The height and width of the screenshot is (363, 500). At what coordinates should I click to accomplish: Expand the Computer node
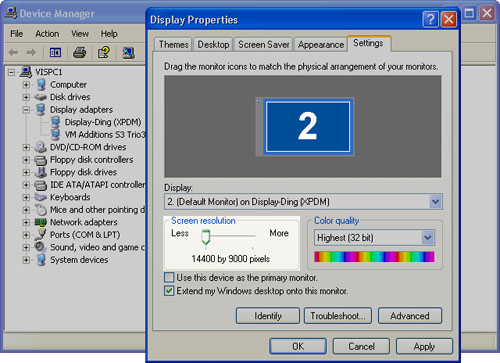pos(26,85)
